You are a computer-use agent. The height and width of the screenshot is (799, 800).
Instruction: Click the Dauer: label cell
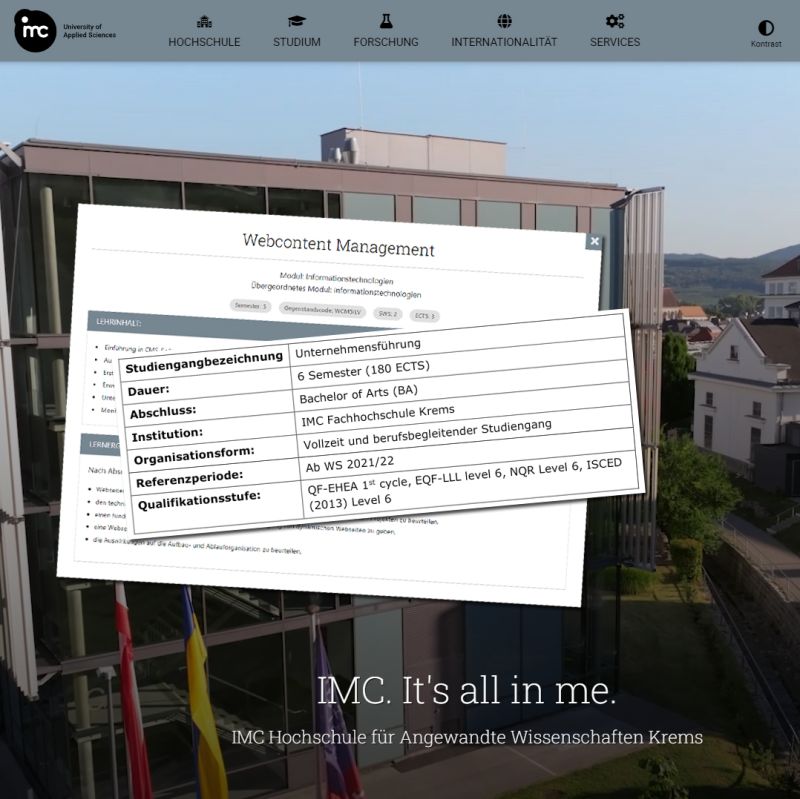coord(206,385)
